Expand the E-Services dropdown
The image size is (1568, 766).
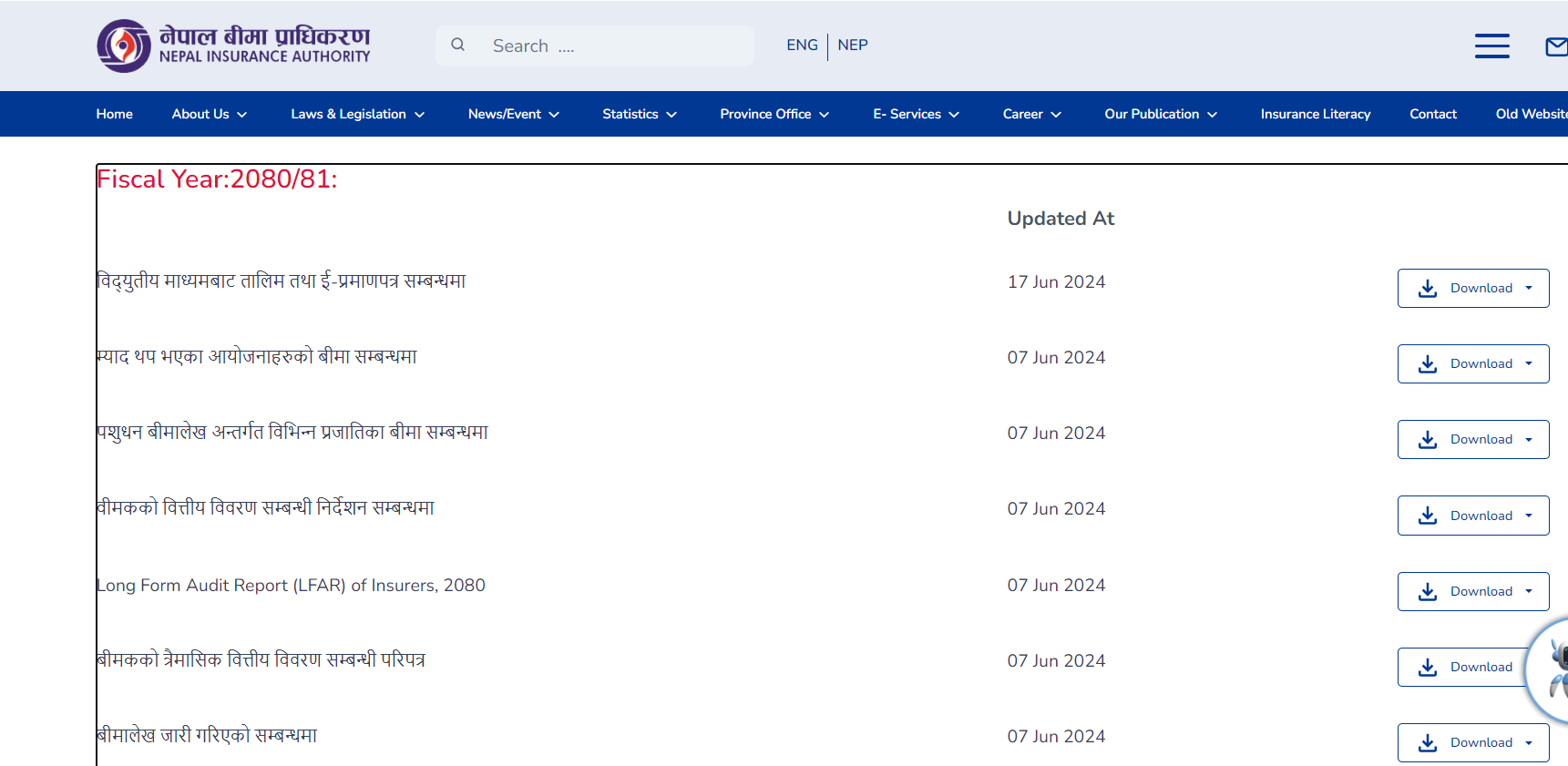click(916, 114)
